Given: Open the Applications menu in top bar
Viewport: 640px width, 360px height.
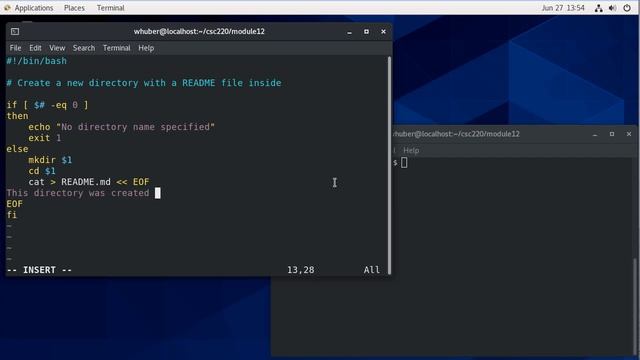Looking at the screenshot, I should coord(34,8).
